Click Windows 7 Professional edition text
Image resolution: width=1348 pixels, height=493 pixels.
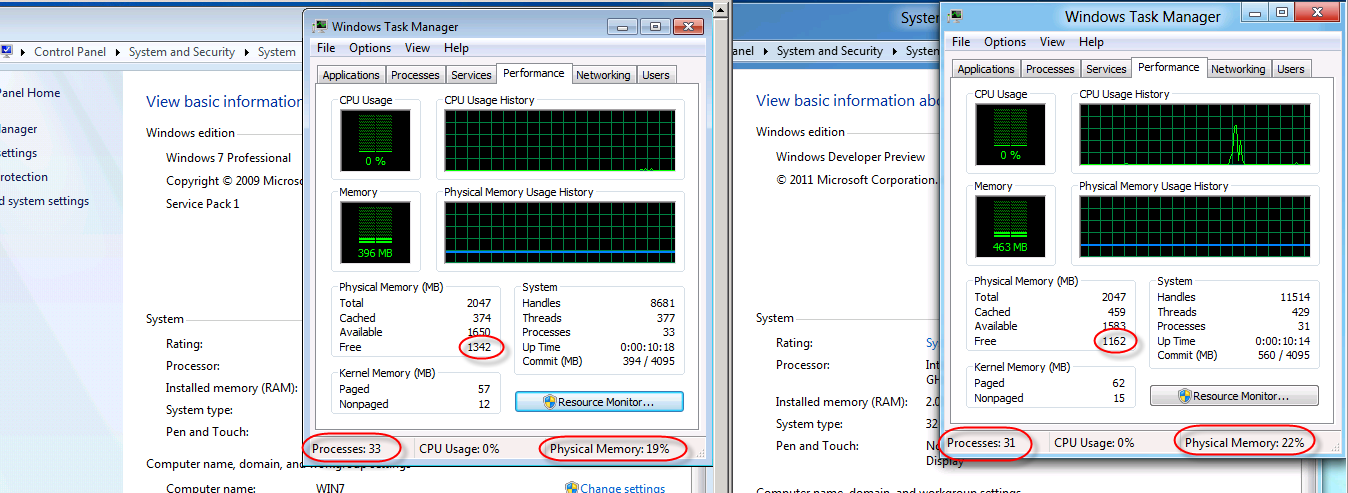pyautogui.click(x=229, y=158)
